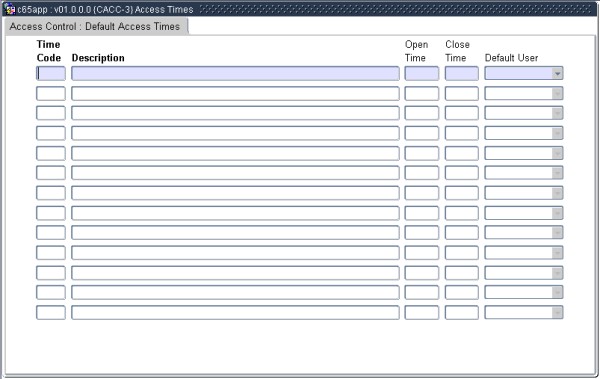This screenshot has height=379, width=600.
Task: Click the c65app window title icon
Action: click(x=9, y=9)
